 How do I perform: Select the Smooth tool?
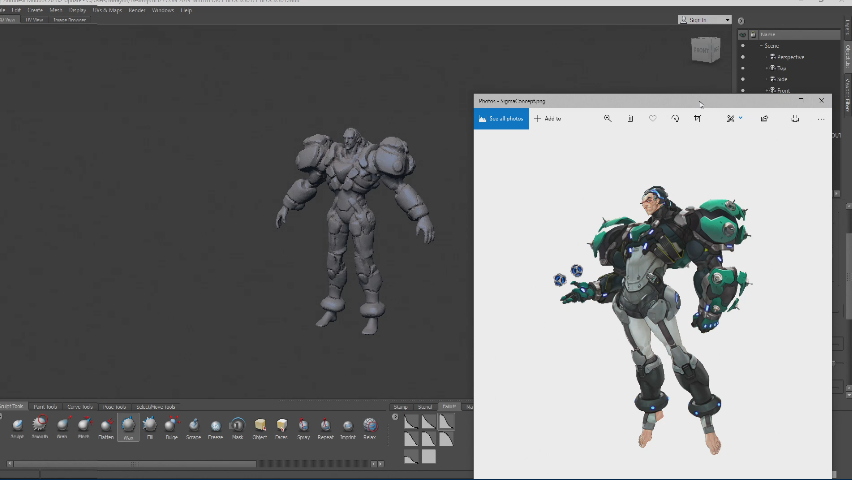click(40, 427)
